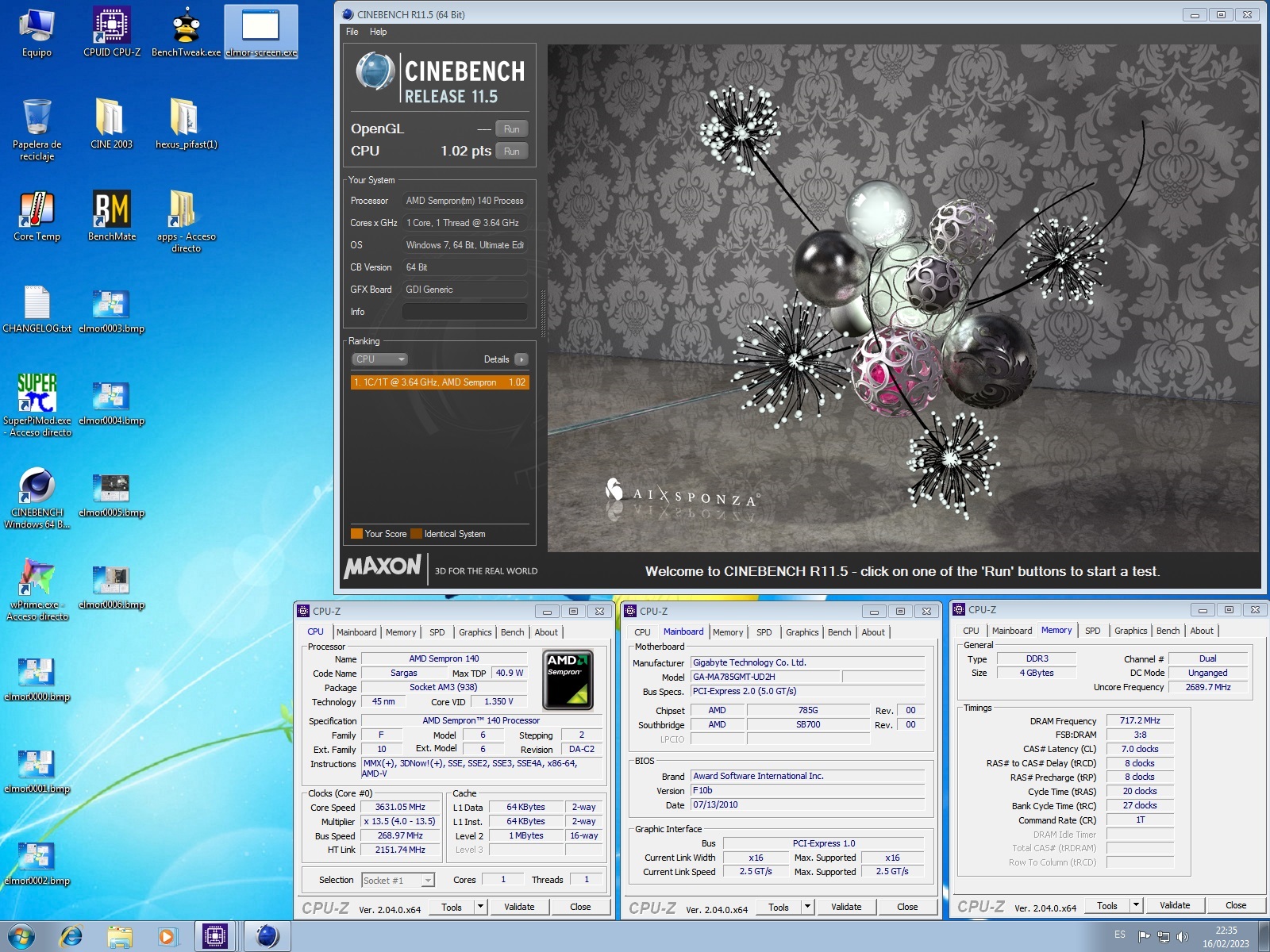
Task: Open the Cinebench Help menu
Action: (378, 32)
